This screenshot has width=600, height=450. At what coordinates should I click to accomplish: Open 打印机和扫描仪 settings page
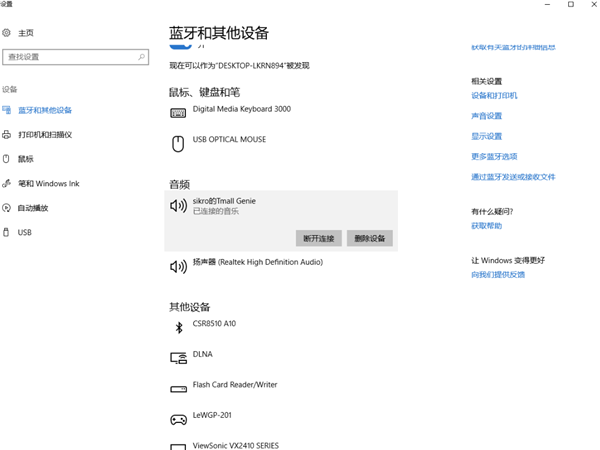(45, 134)
